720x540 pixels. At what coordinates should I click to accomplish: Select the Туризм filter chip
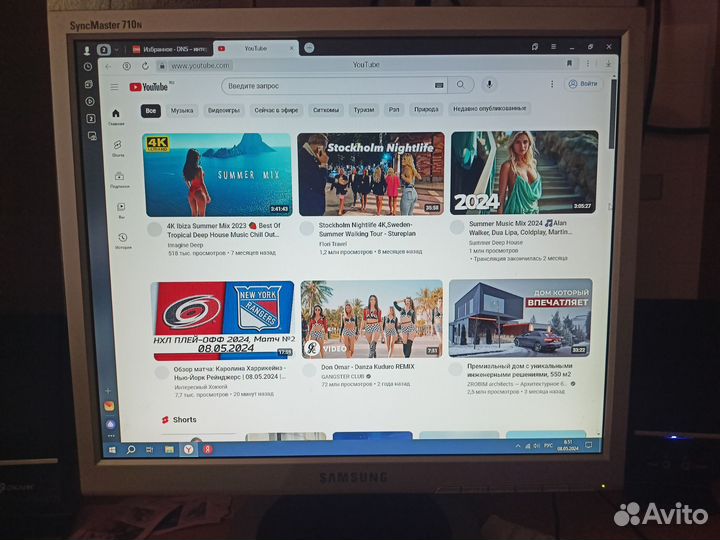tap(364, 110)
